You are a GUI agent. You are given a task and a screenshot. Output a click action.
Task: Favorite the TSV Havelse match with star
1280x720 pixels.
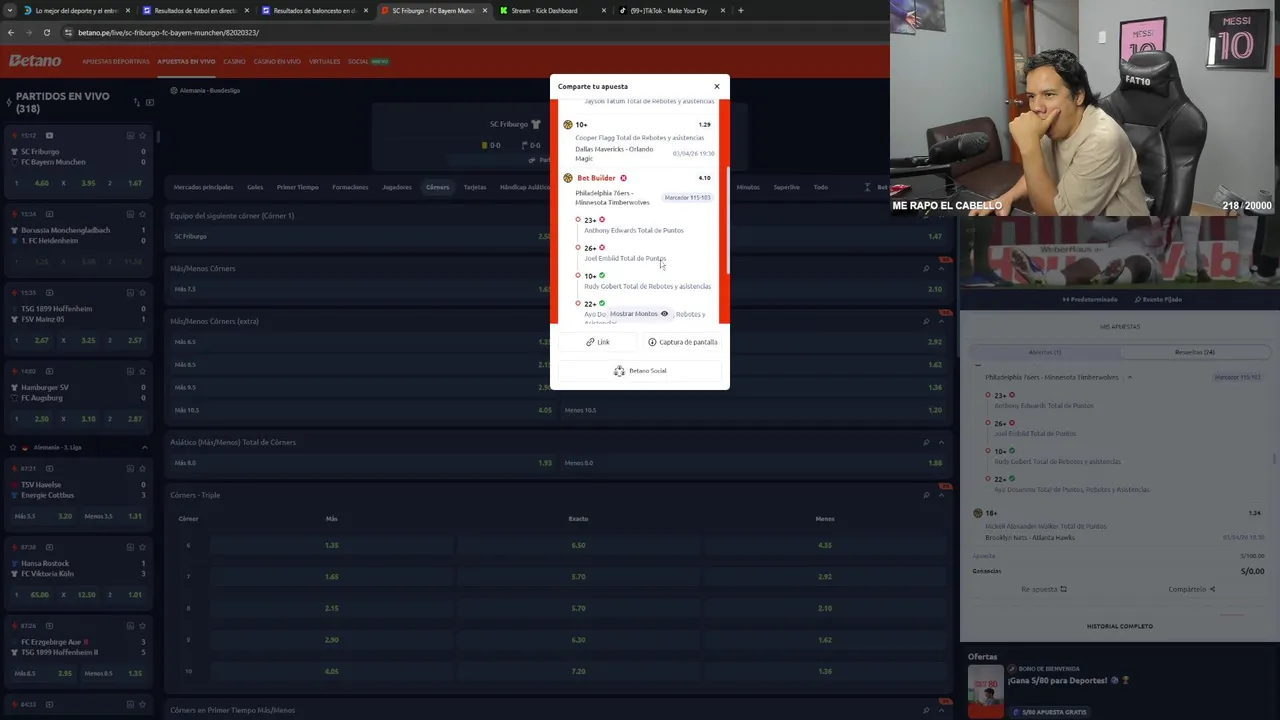click(x=143, y=468)
